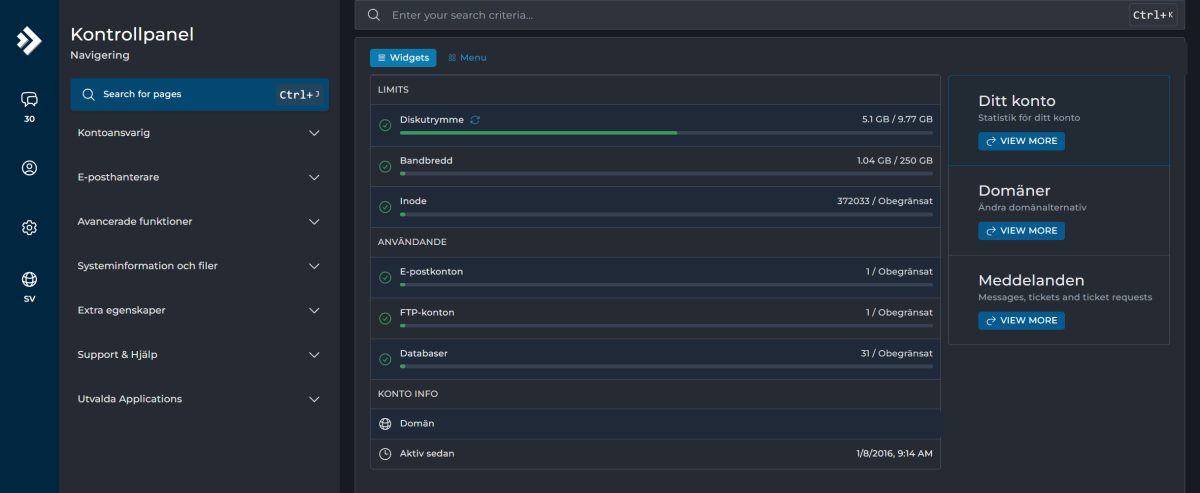
Task: Switch to the Menu tab
Action: 467,58
